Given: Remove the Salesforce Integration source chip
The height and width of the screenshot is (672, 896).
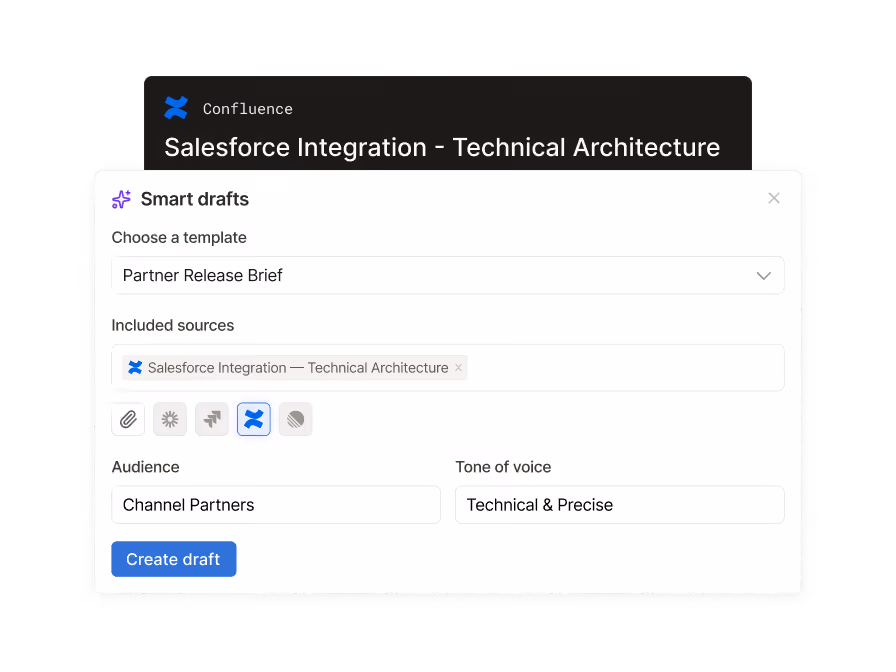Looking at the screenshot, I should tap(458, 368).
